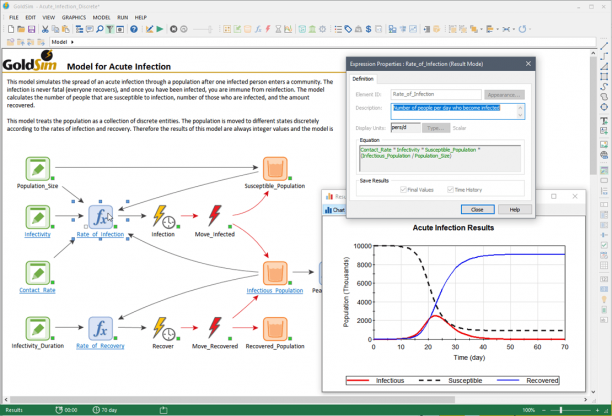Select the Population_Size data element
Viewport: 612px width, 416px height.
pos(38,169)
